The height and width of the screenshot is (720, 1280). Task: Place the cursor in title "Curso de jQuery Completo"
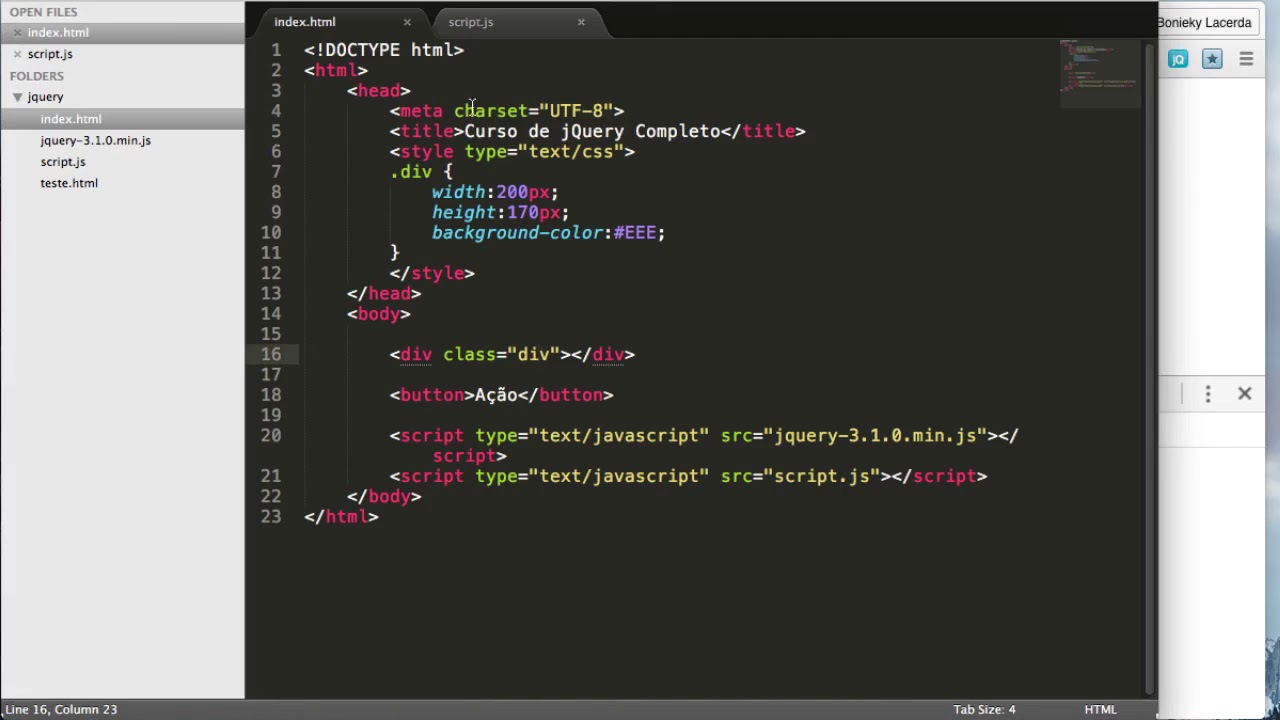click(x=592, y=131)
